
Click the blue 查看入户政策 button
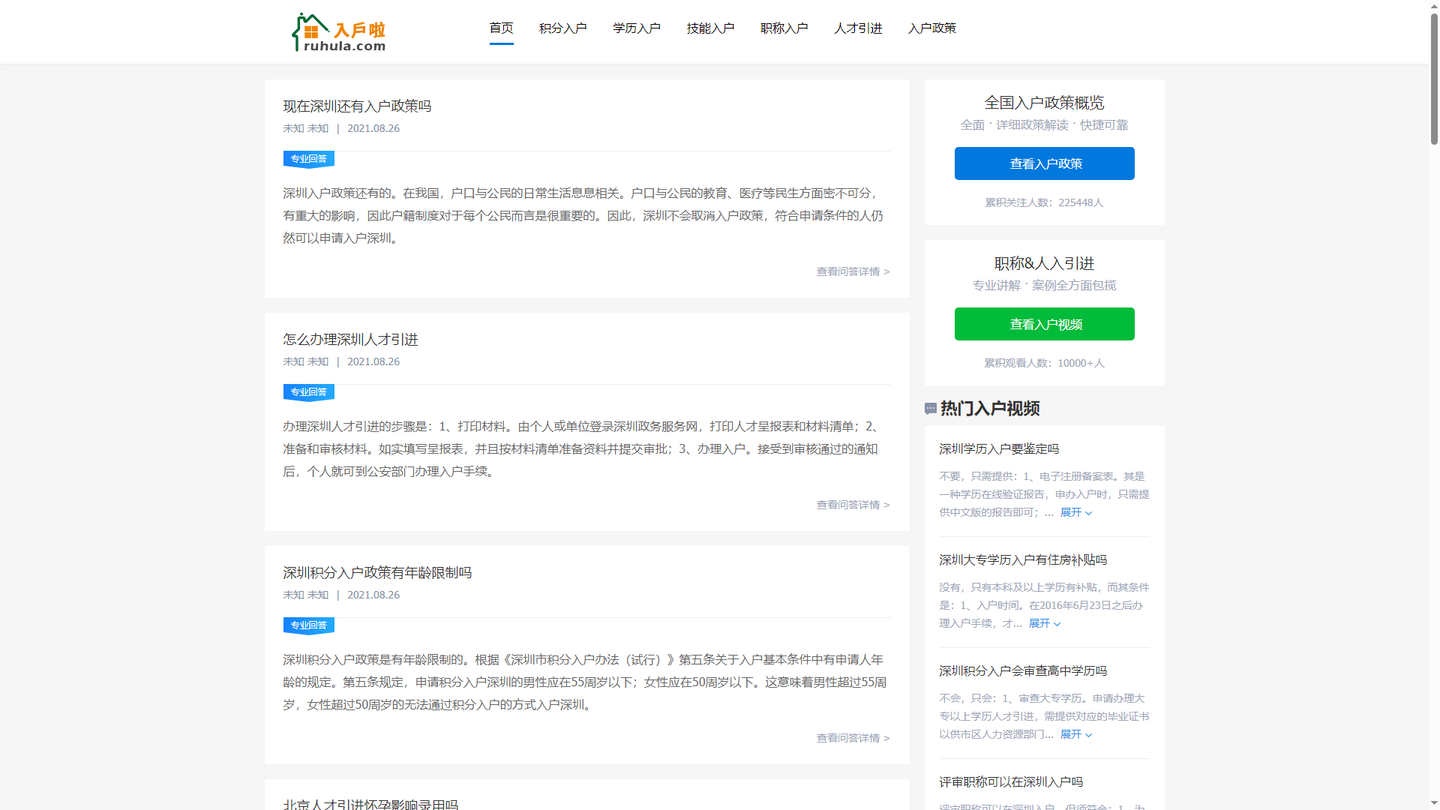point(1045,164)
